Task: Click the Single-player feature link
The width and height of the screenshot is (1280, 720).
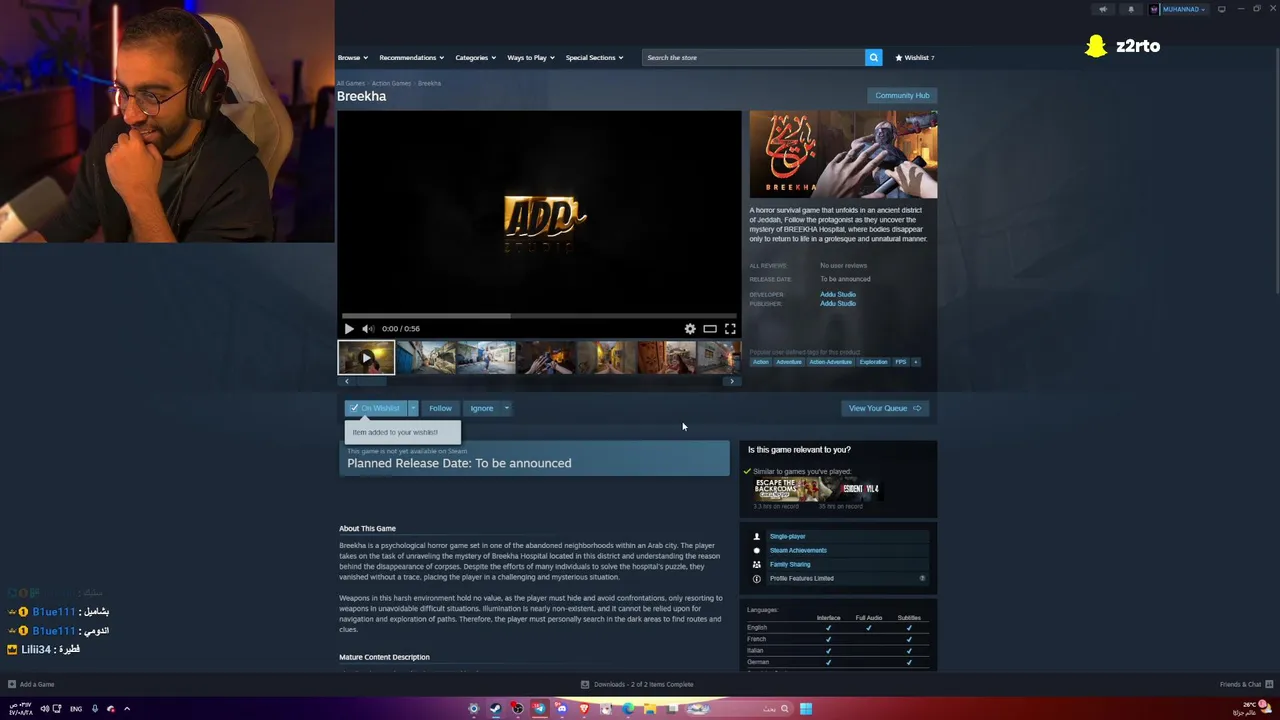Action: [787, 537]
